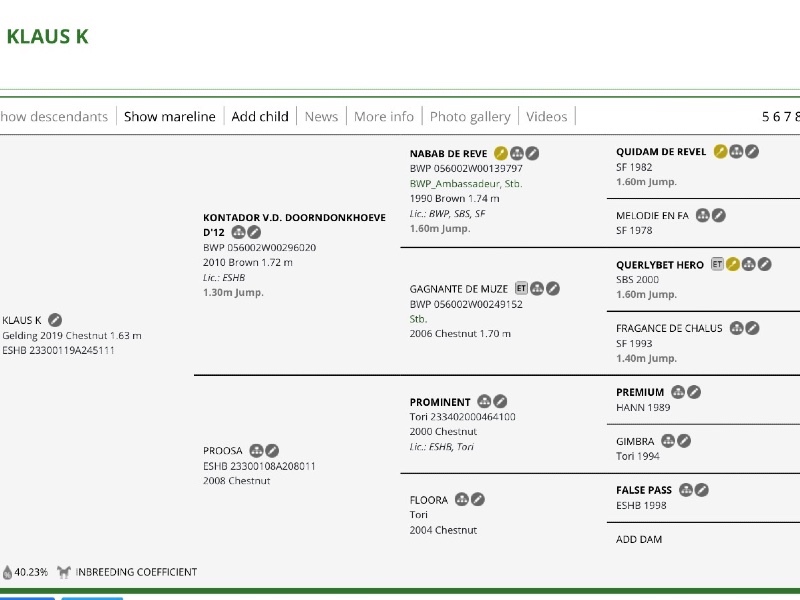Open PREMIUM progeny tree icon

[678, 392]
